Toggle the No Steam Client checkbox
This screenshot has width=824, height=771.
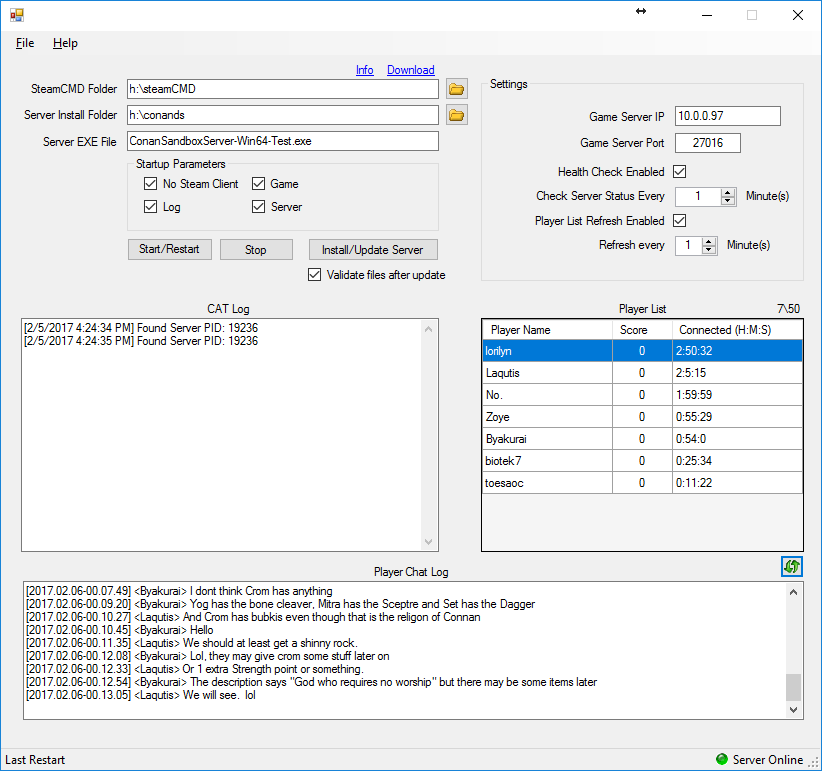151,184
